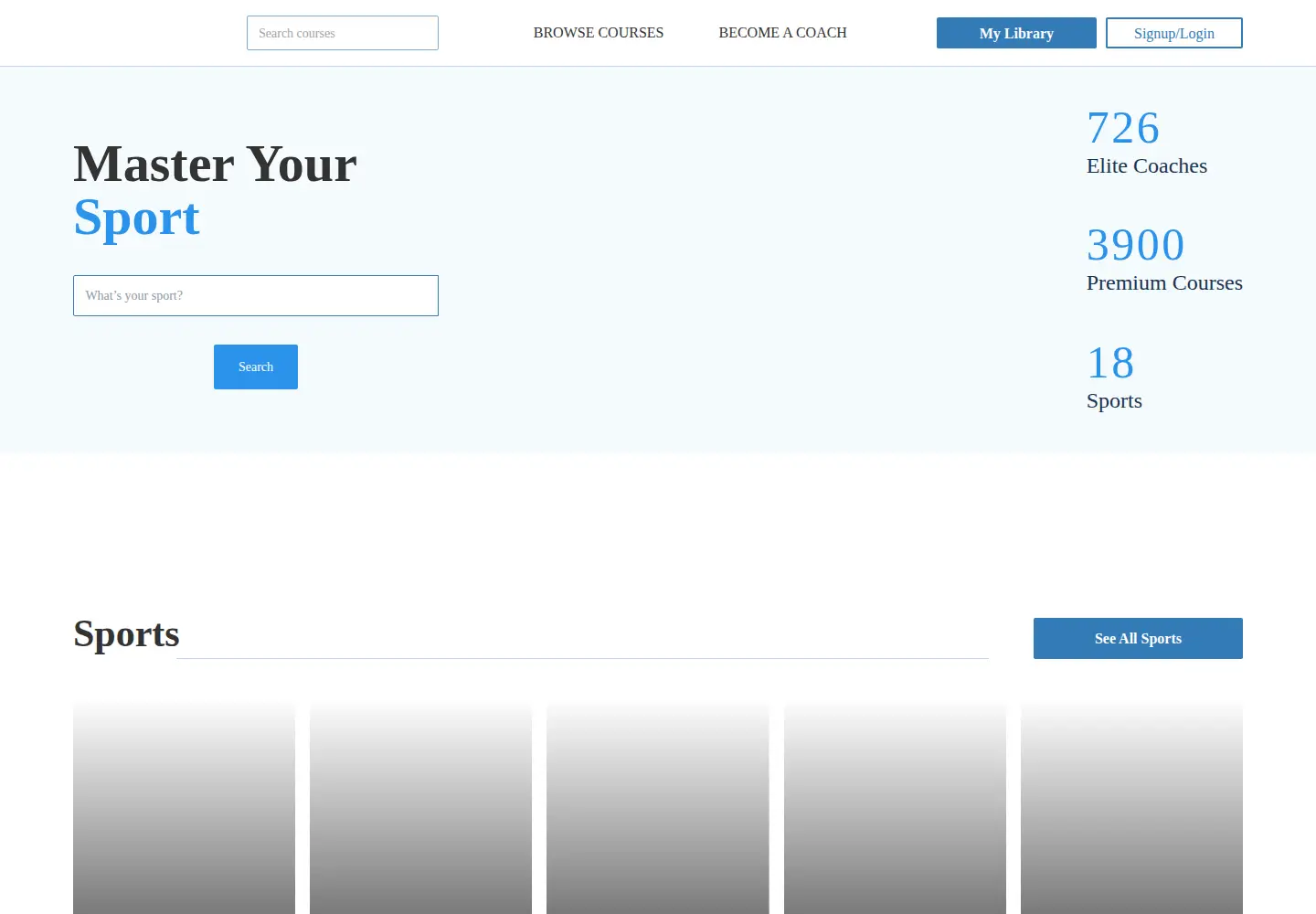This screenshot has height=914, width=1316.
Task: Open BROWSE COURSES menu item
Action: pyautogui.click(x=599, y=33)
